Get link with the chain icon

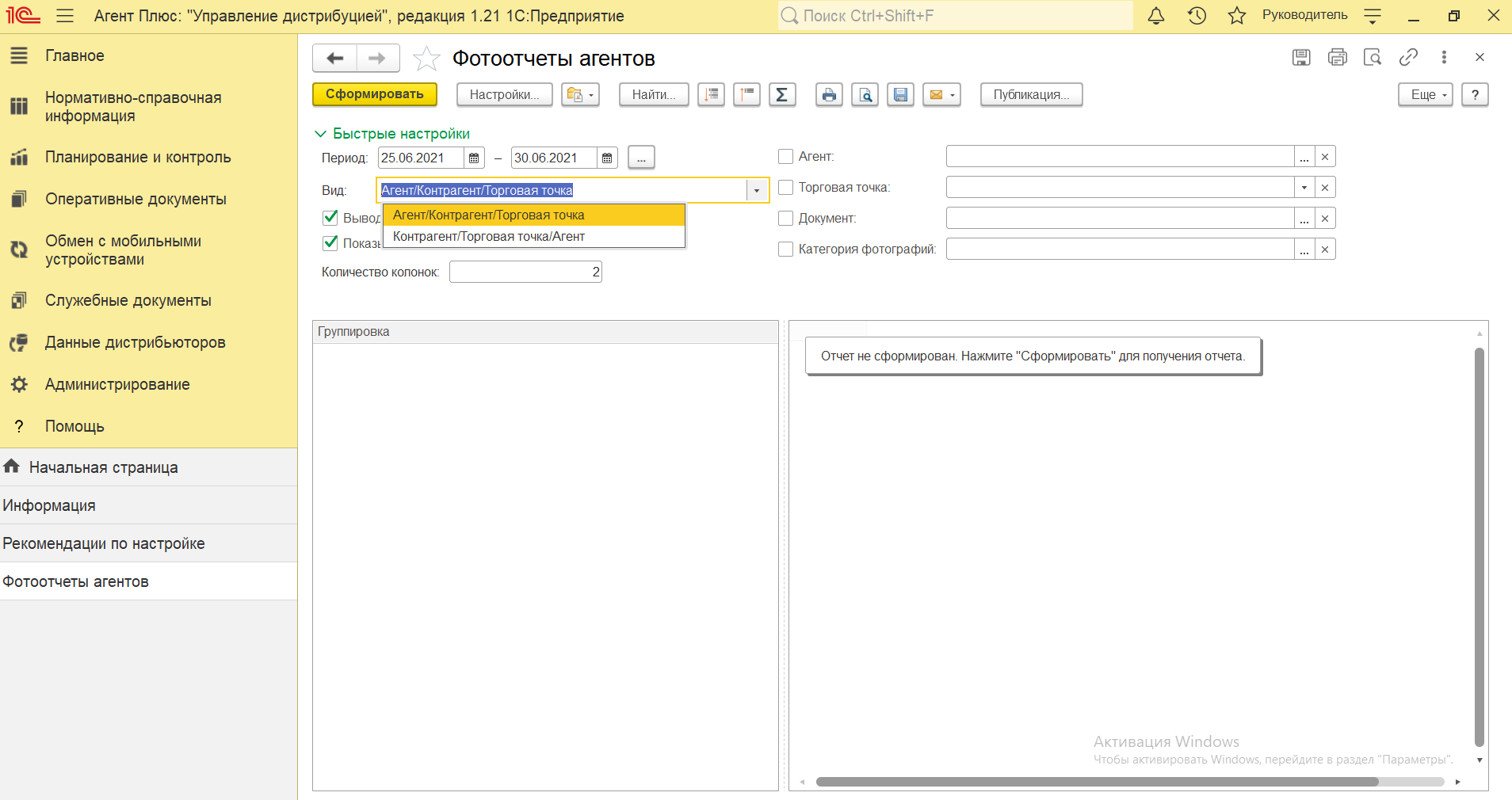click(1408, 57)
